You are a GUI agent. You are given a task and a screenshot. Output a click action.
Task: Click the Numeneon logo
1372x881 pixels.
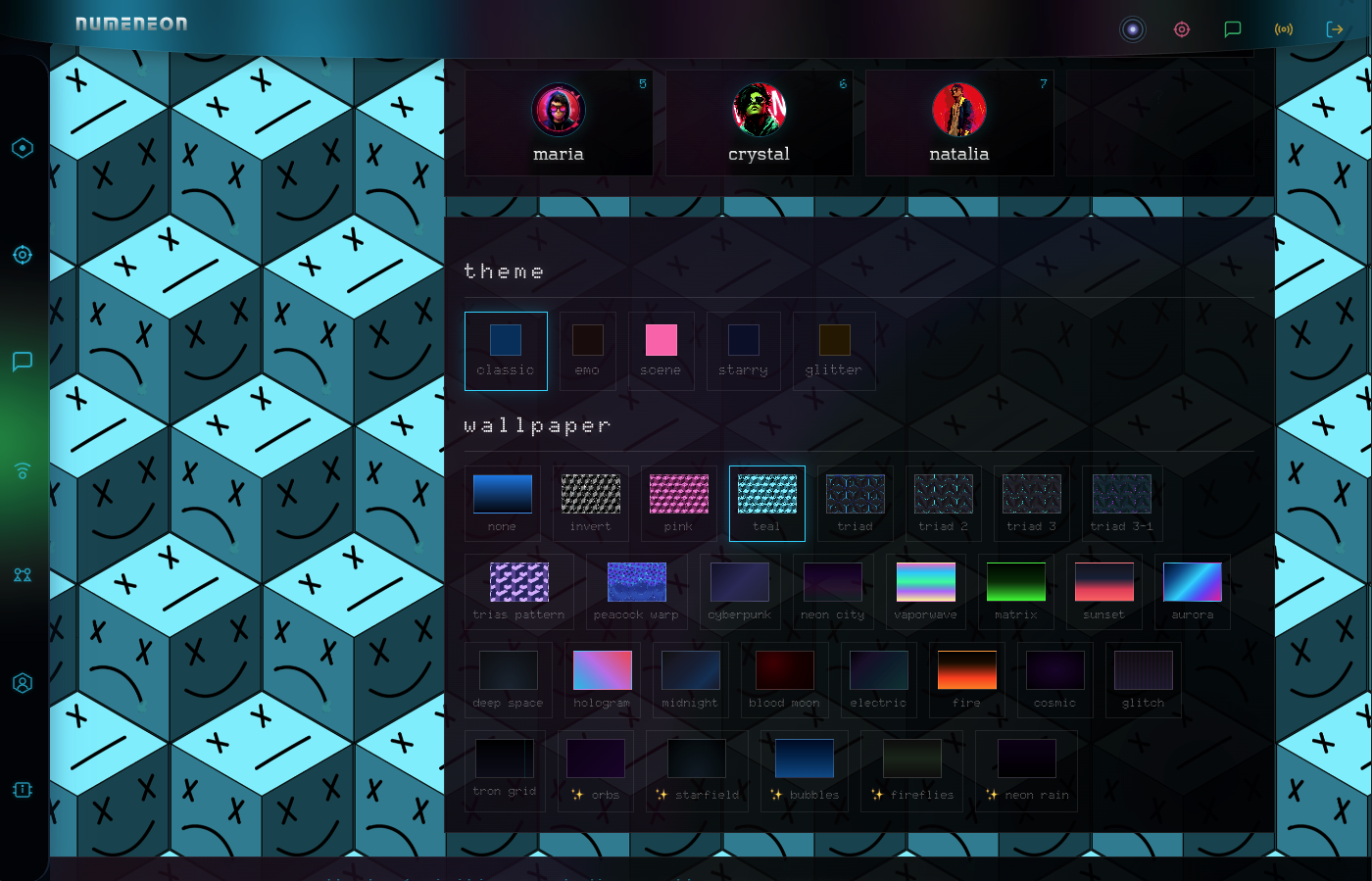[131, 24]
